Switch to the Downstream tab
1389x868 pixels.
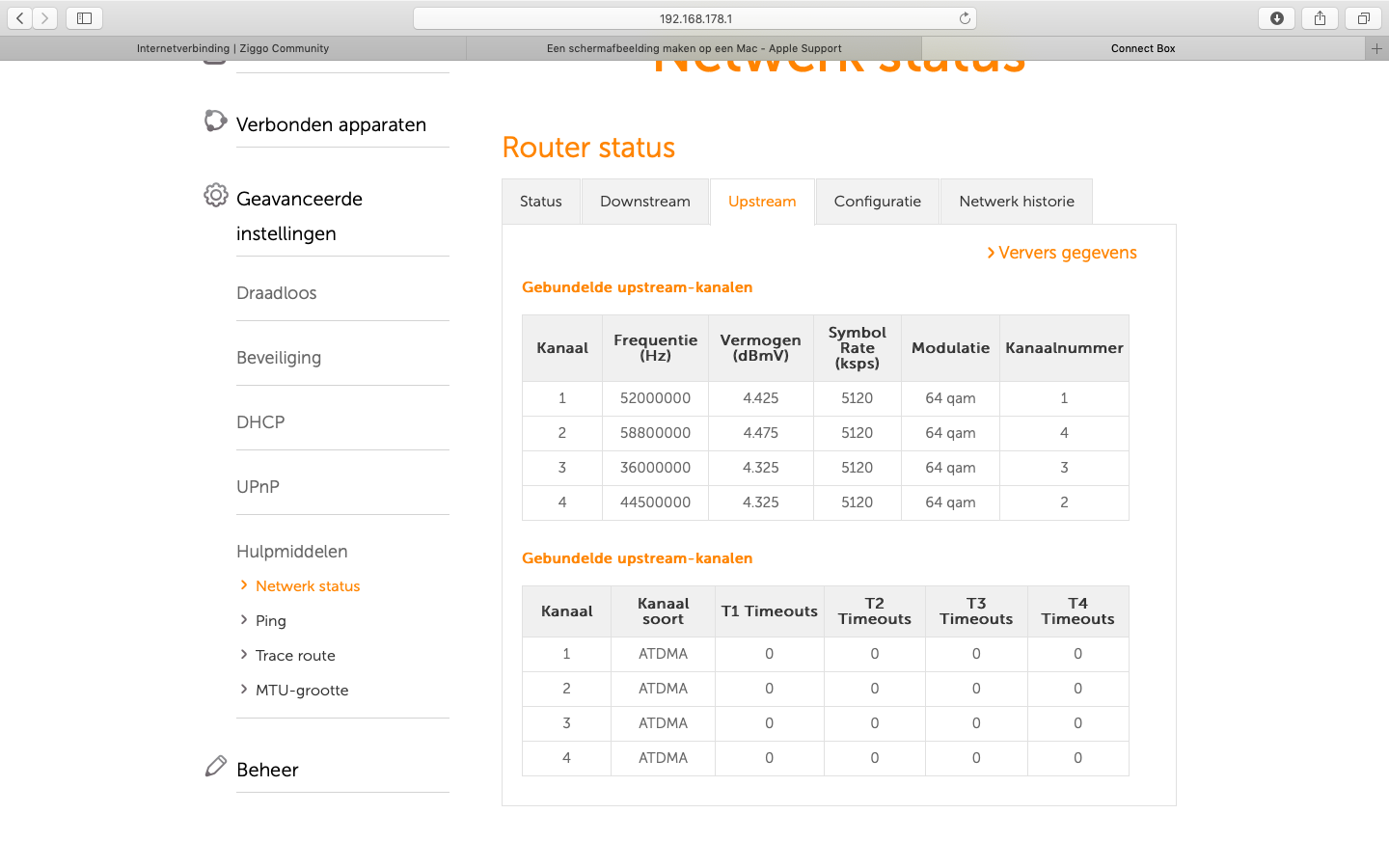coord(644,202)
